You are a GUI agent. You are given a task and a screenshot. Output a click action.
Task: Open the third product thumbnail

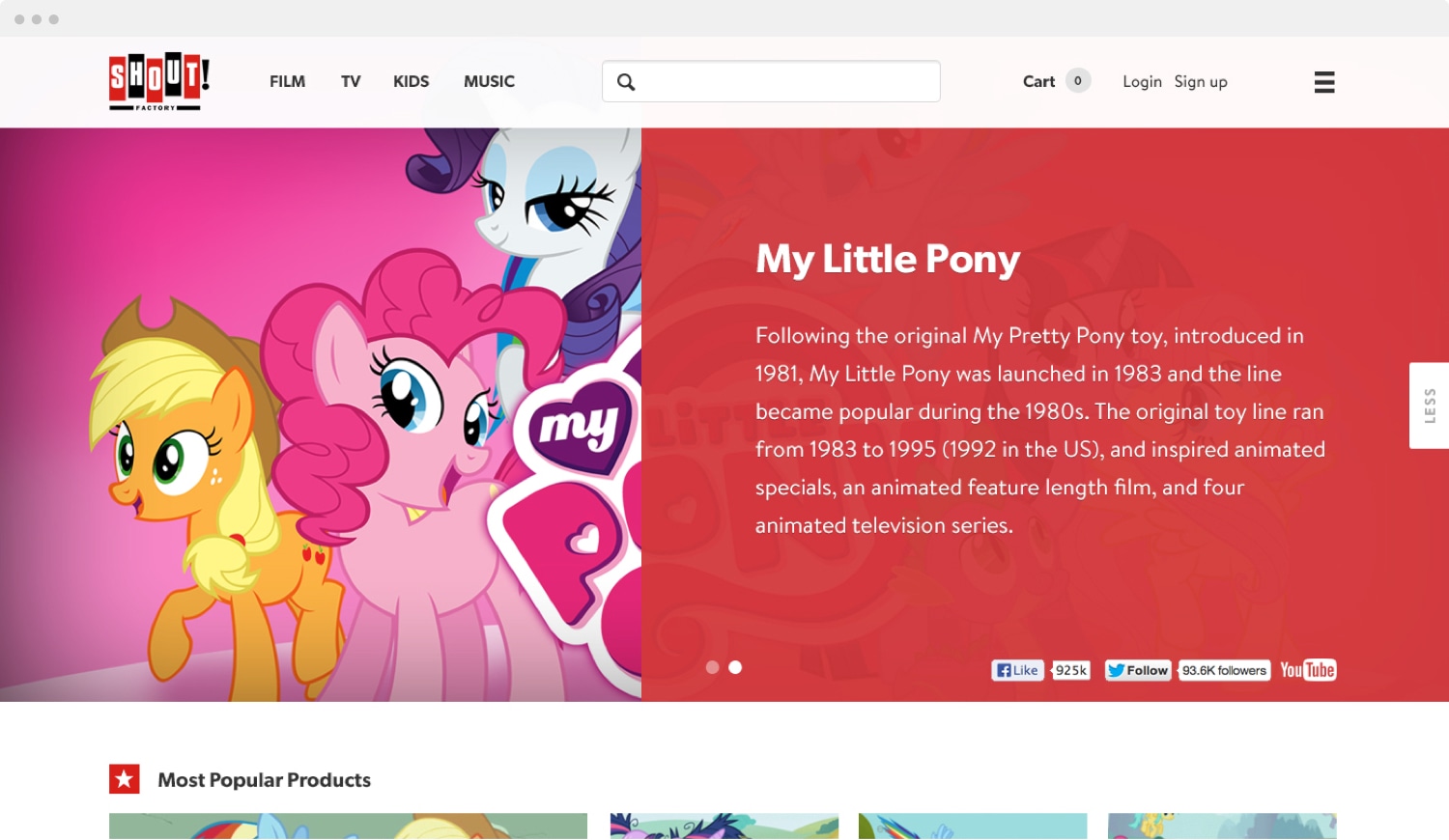click(x=973, y=826)
